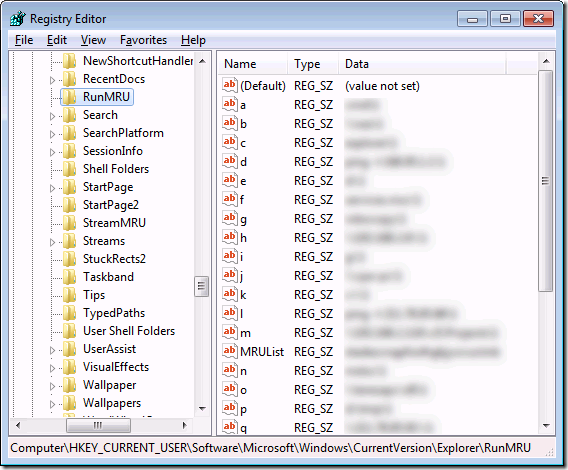Click the tree pane horizontal scroll thumb
The height and width of the screenshot is (470, 568).
click(x=98, y=425)
